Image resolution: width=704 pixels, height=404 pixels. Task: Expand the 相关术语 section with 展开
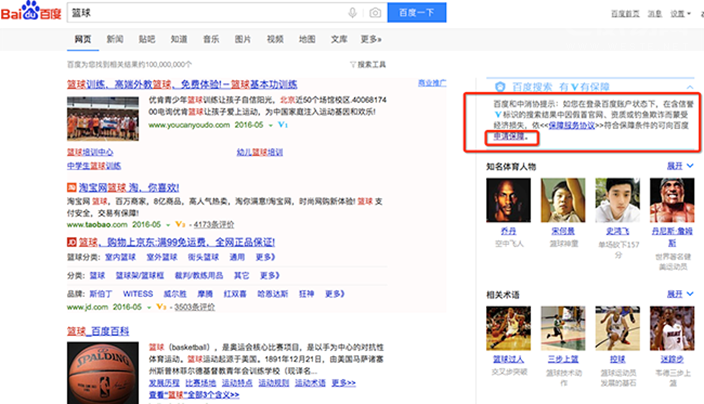point(678,296)
